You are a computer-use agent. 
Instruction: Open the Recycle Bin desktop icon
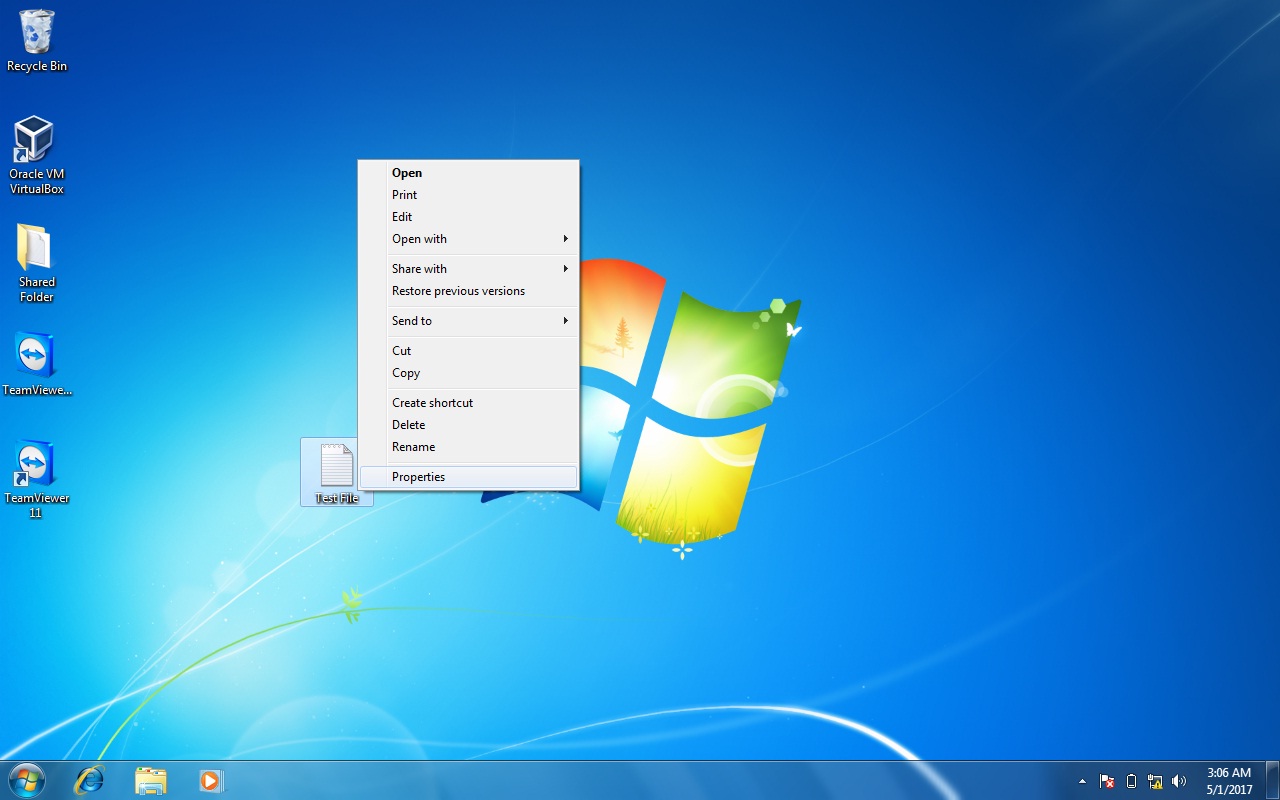click(x=37, y=41)
